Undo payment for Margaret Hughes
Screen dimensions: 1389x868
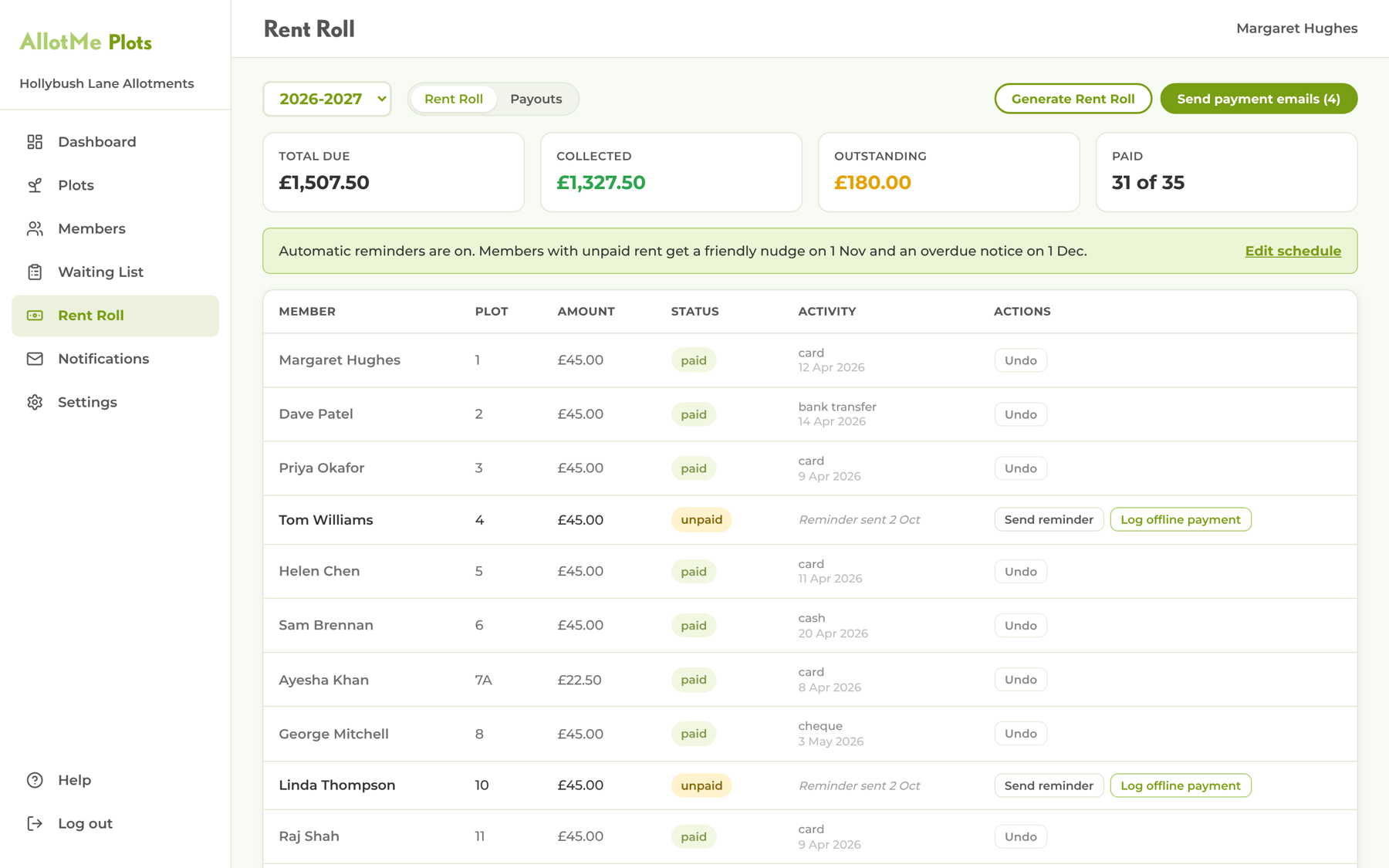[1020, 360]
